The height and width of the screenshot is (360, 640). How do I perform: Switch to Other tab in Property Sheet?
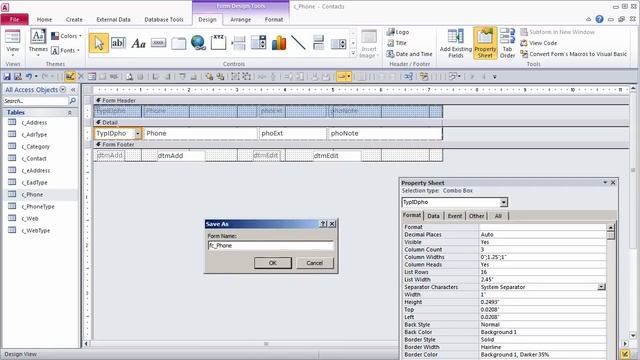coord(476,216)
